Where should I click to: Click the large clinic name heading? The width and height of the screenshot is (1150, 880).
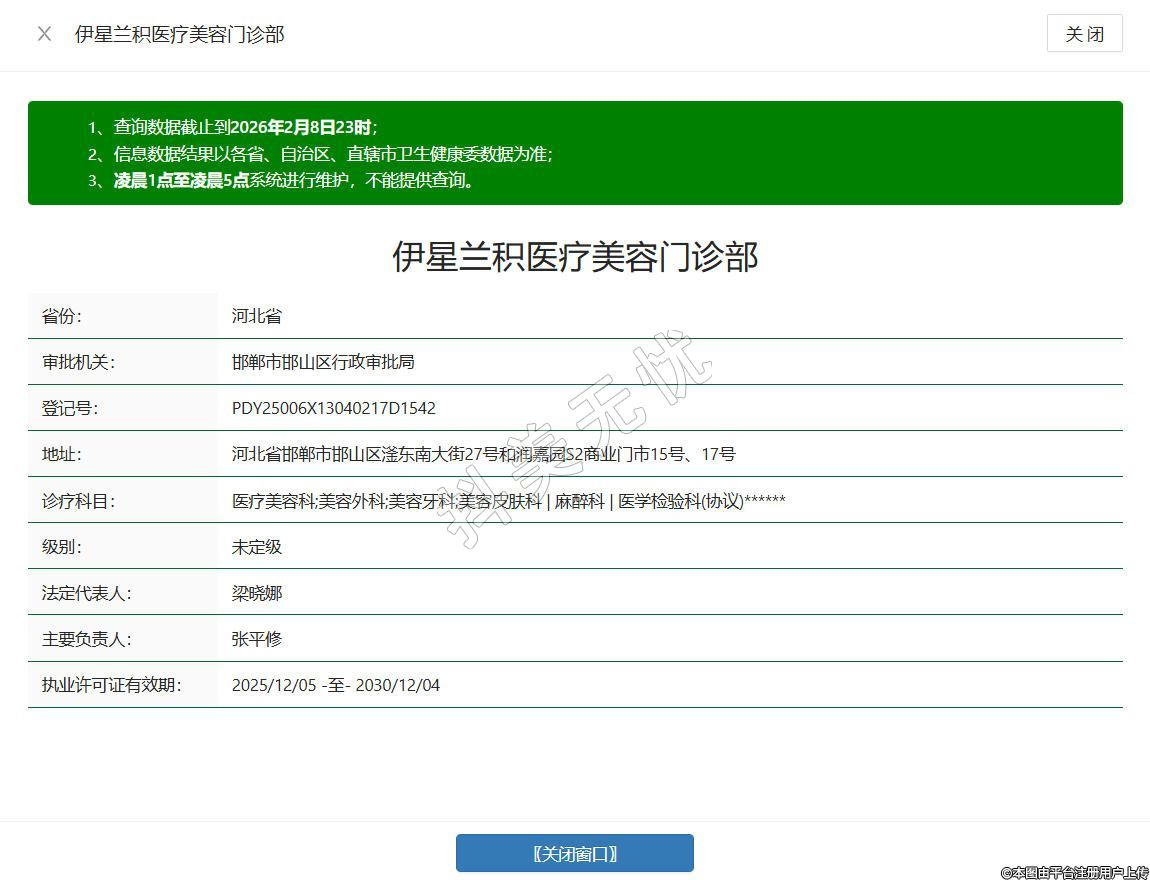(x=575, y=257)
